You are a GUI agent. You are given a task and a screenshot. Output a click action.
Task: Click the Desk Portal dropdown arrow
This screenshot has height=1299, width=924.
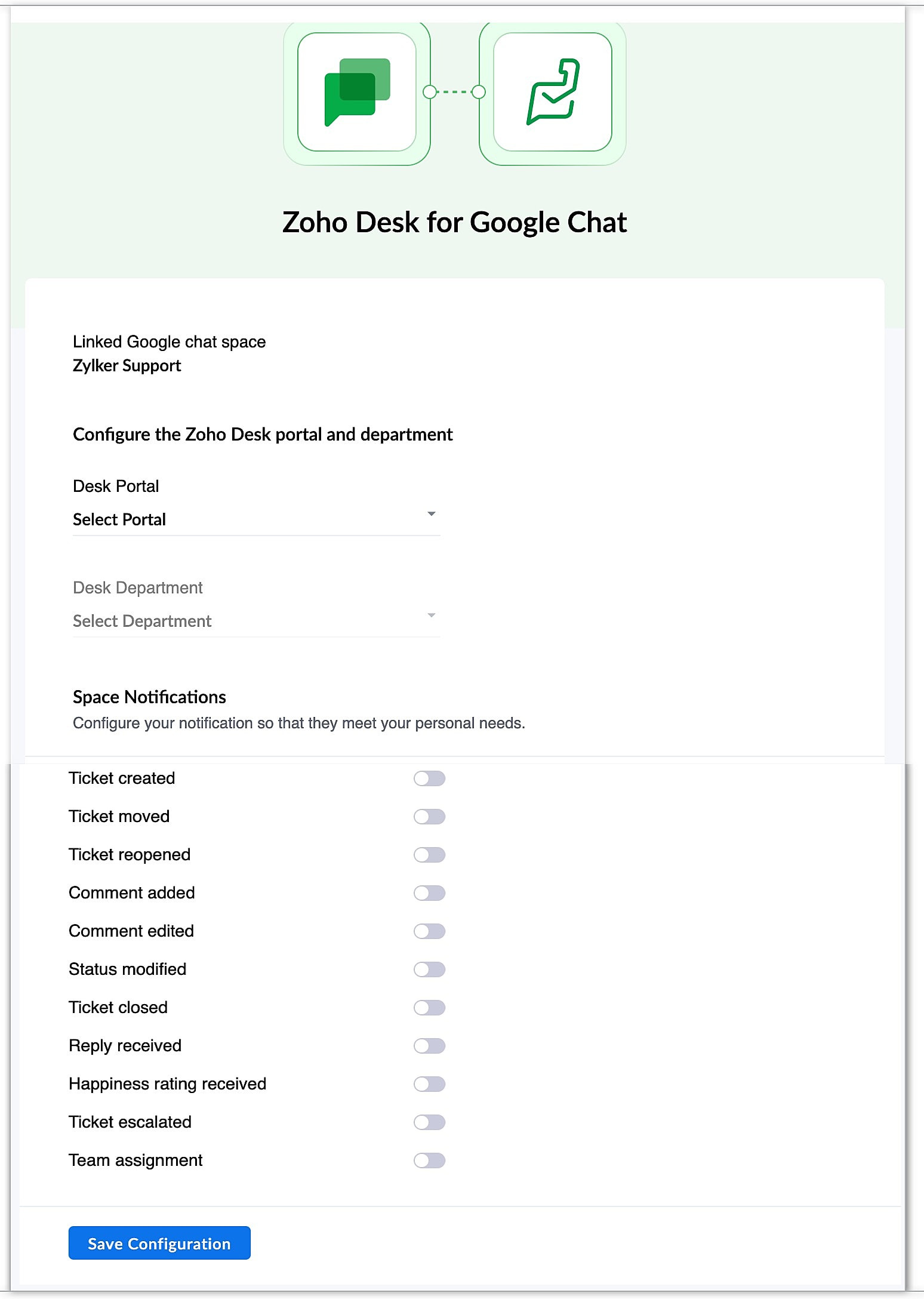pos(431,514)
